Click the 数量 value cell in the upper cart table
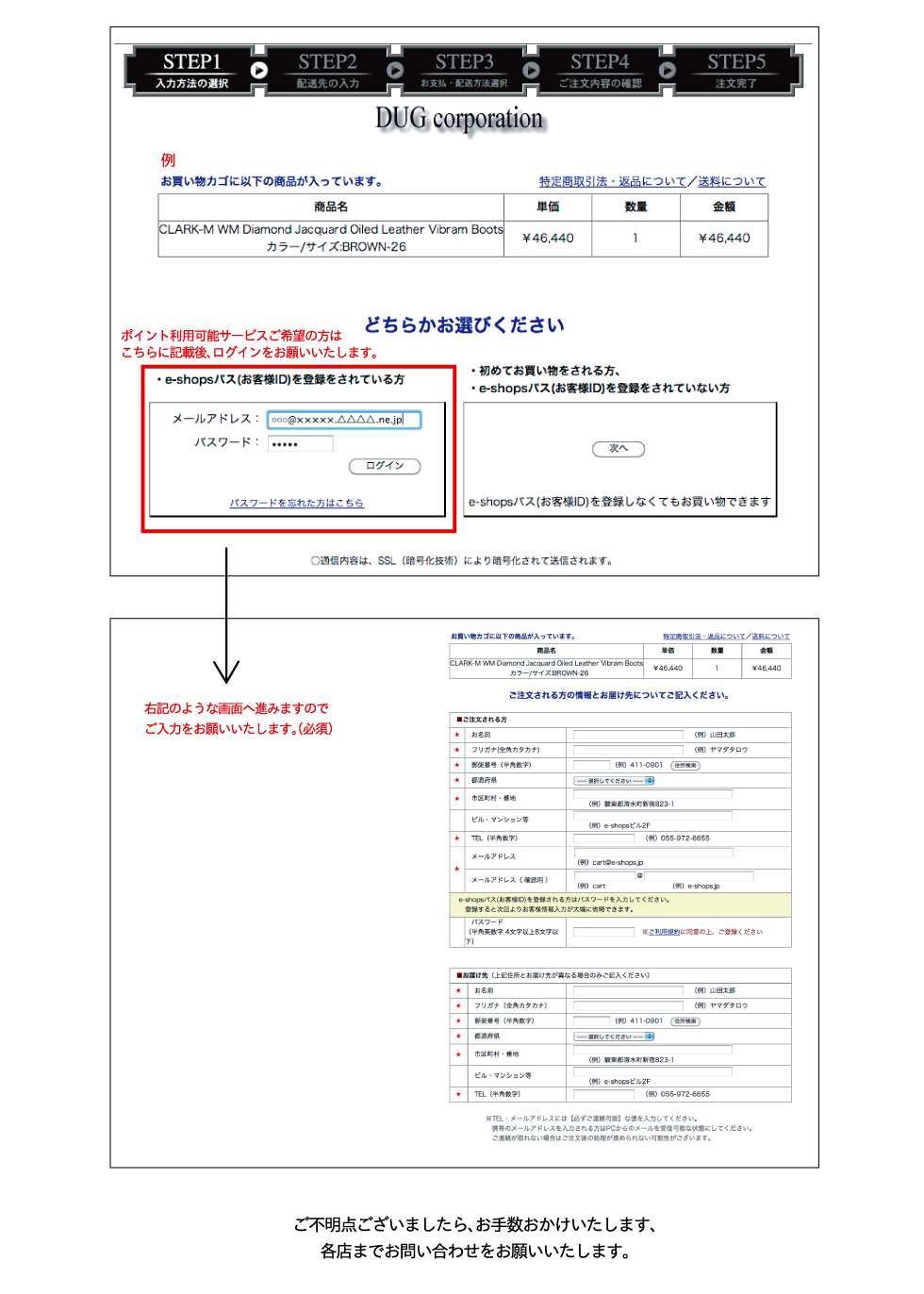The image size is (924, 1294). 635,238
